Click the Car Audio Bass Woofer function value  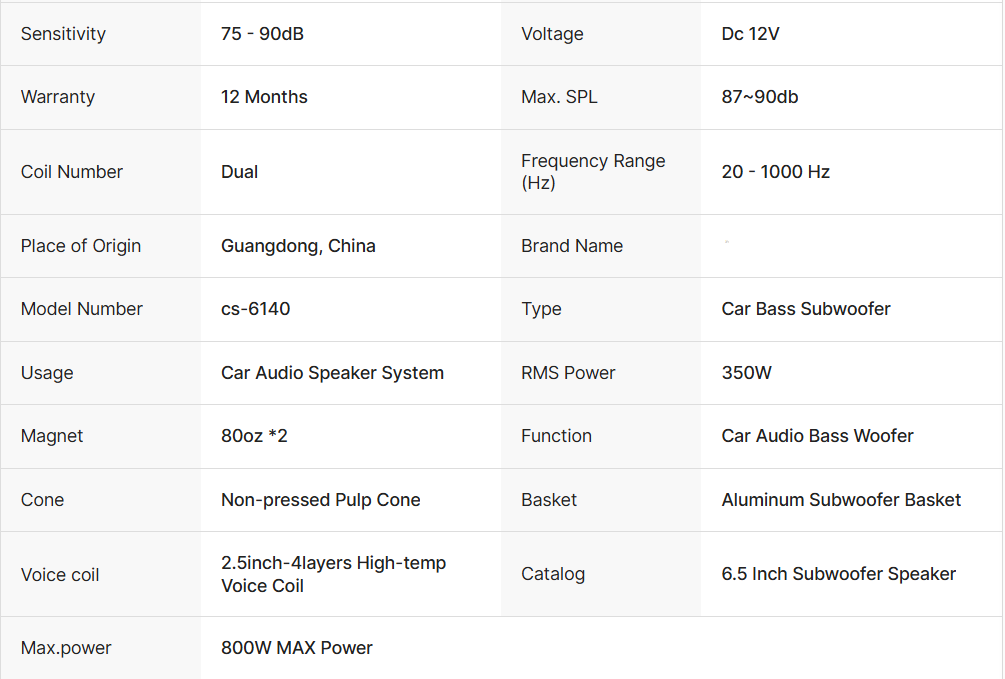point(817,436)
